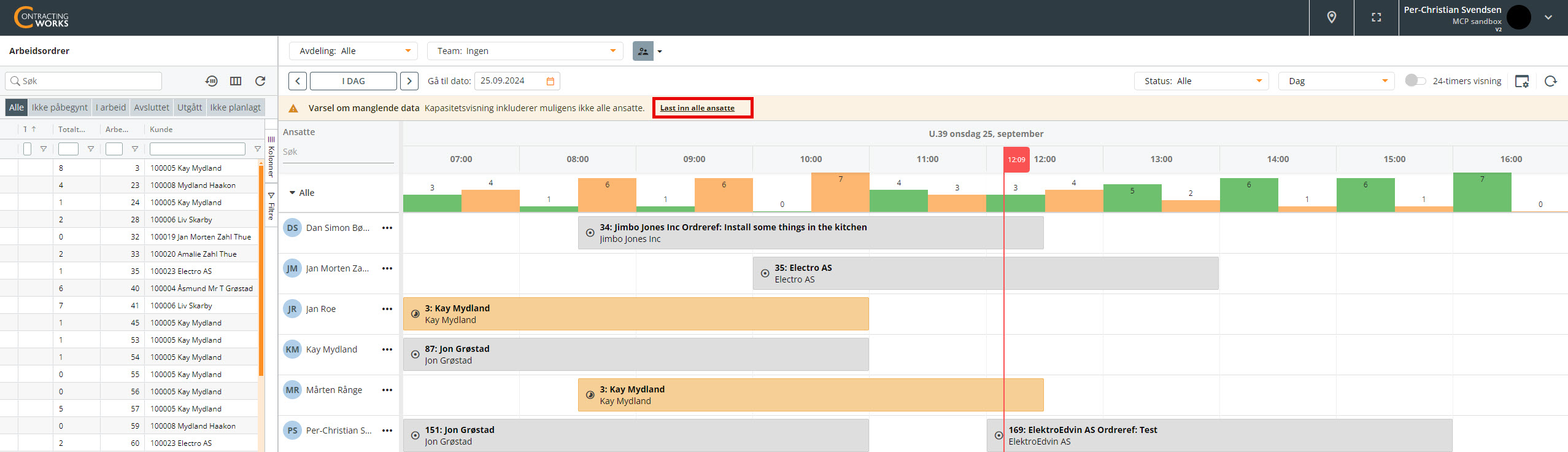This screenshot has width=1568, height=452.
Task: Expand the Filtre side panel
Action: pos(271,206)
